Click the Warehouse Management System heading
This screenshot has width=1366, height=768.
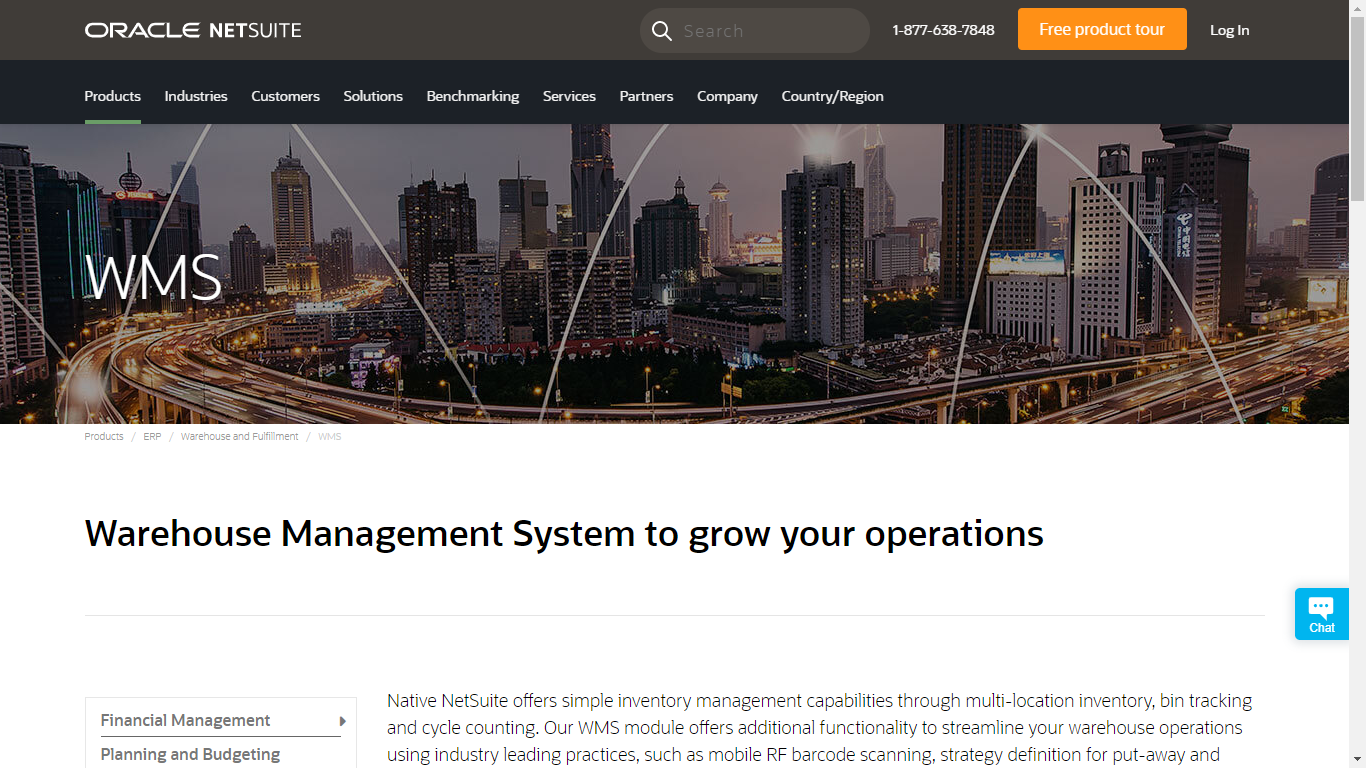coord(564,534)
